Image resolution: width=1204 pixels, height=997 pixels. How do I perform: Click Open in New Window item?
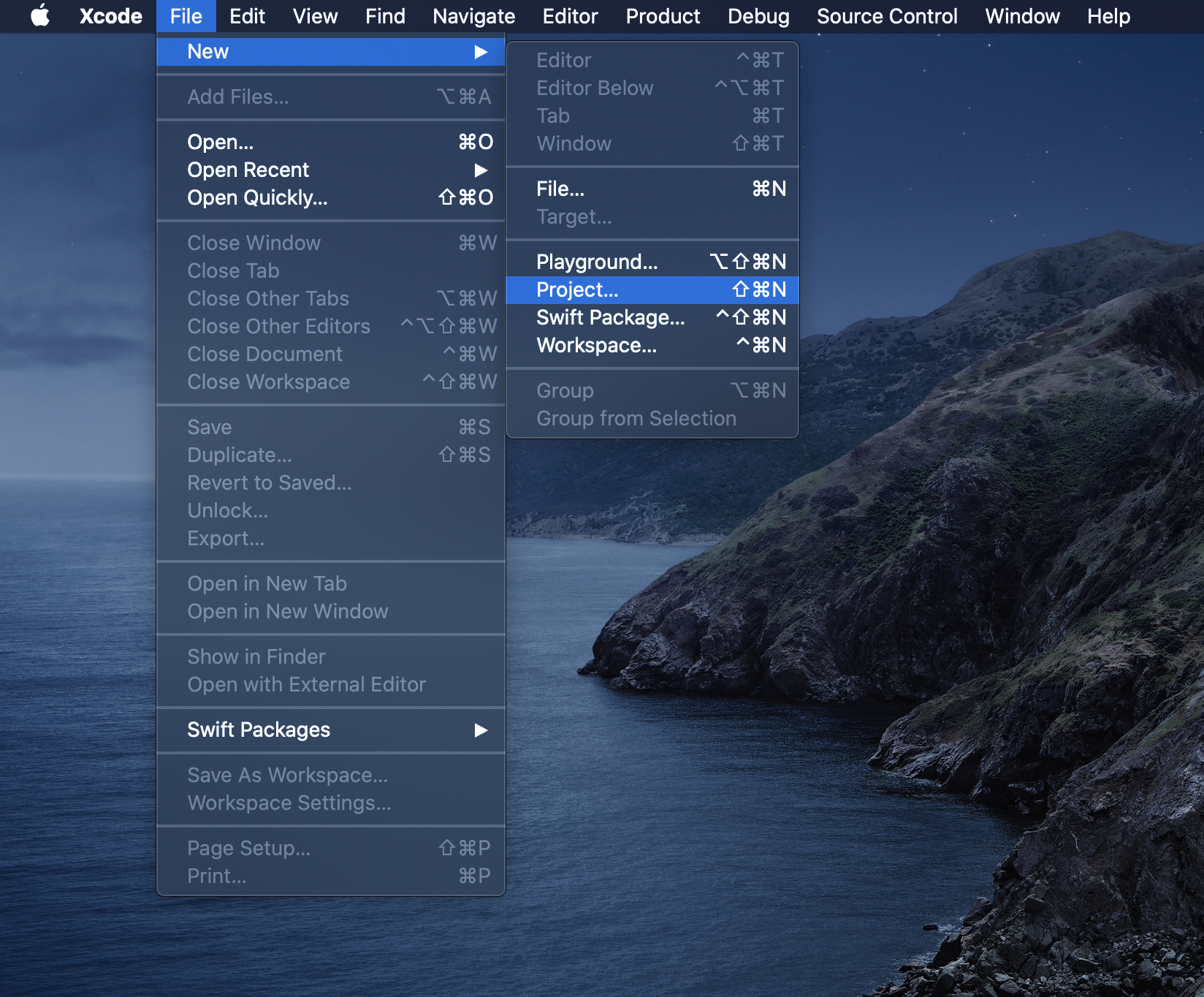click(331, 612)
